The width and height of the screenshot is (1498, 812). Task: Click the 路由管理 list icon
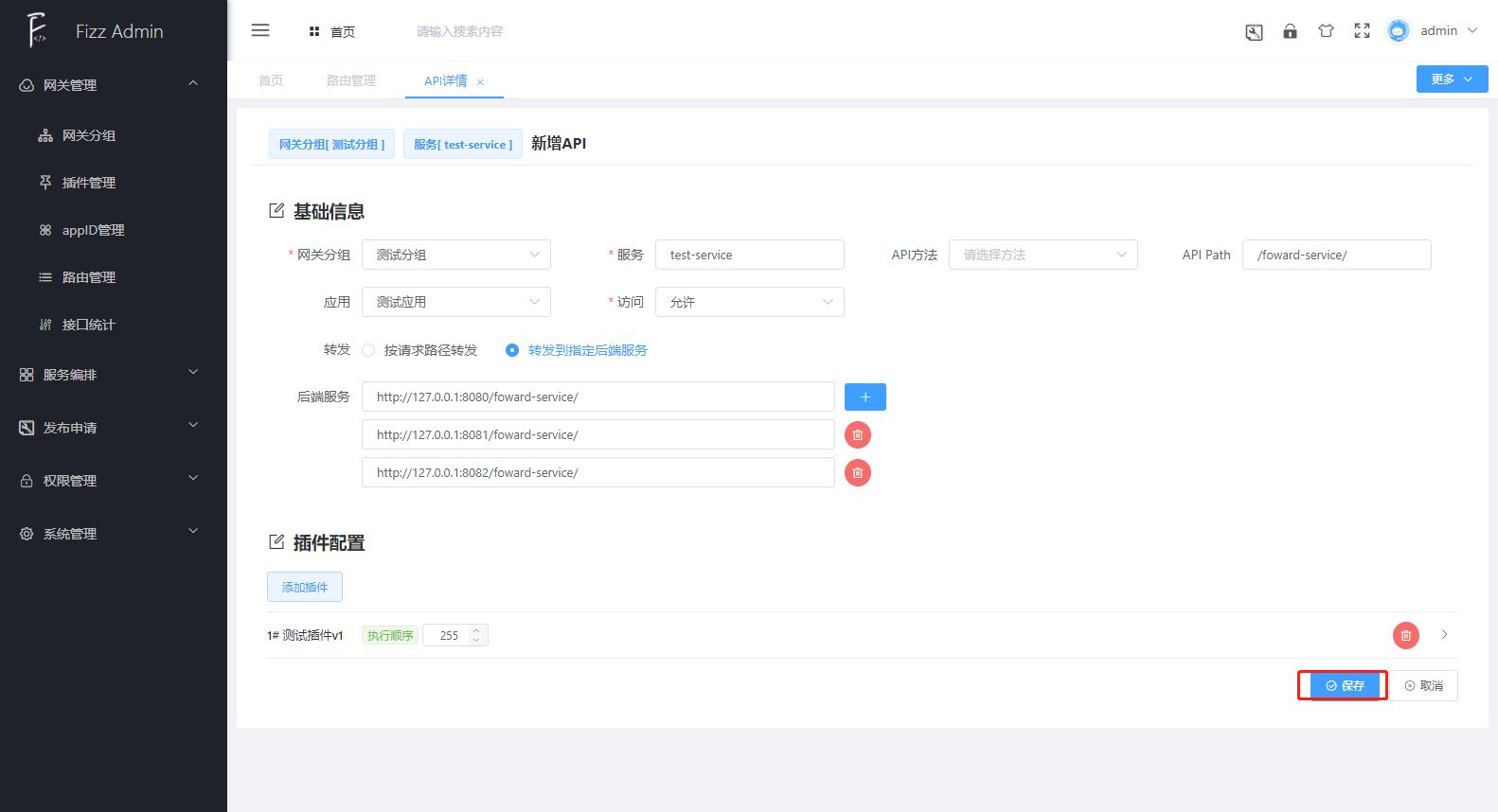45,277
